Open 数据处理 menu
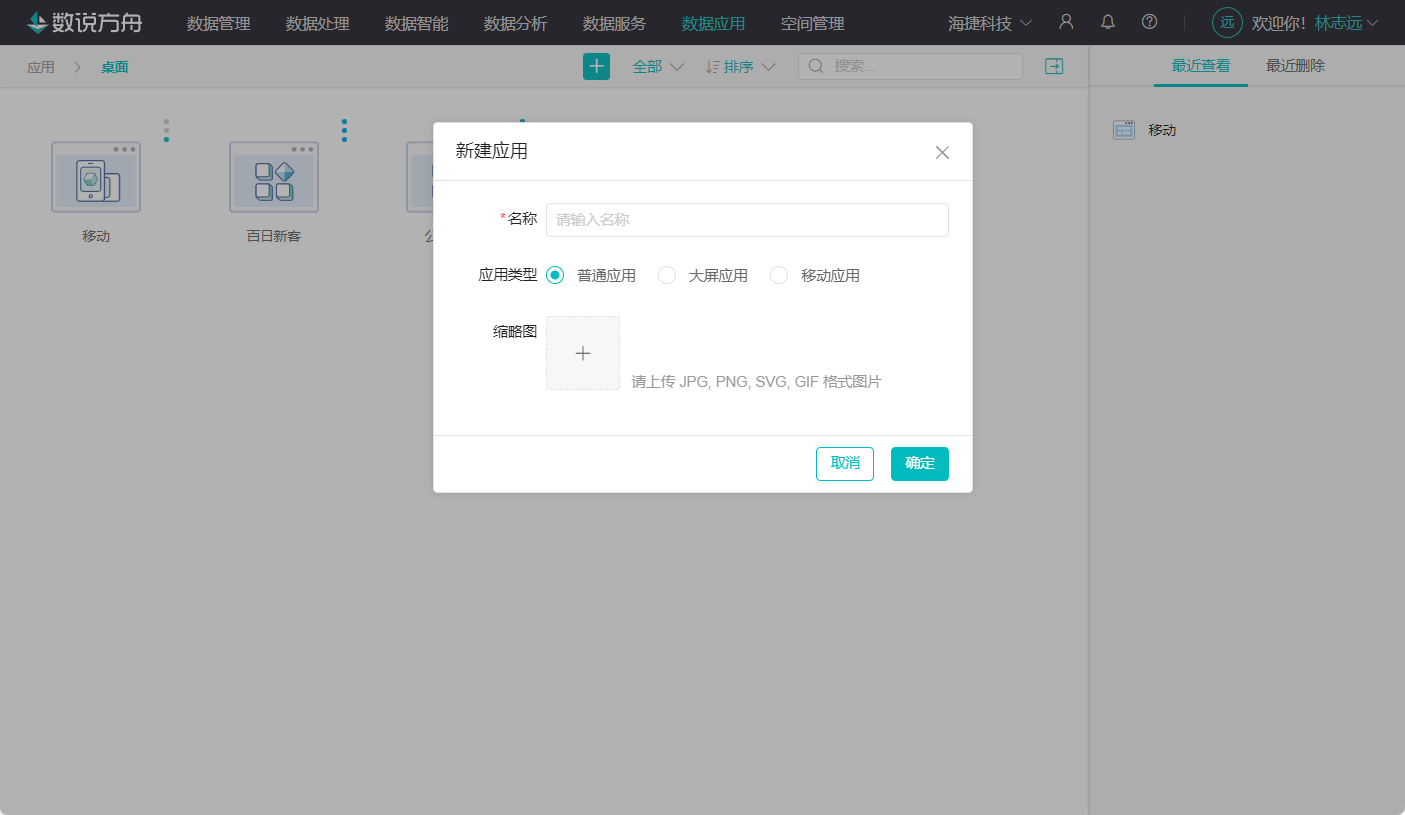The height and width of the screenshot is (815, 1405). [x=318, y=23]
